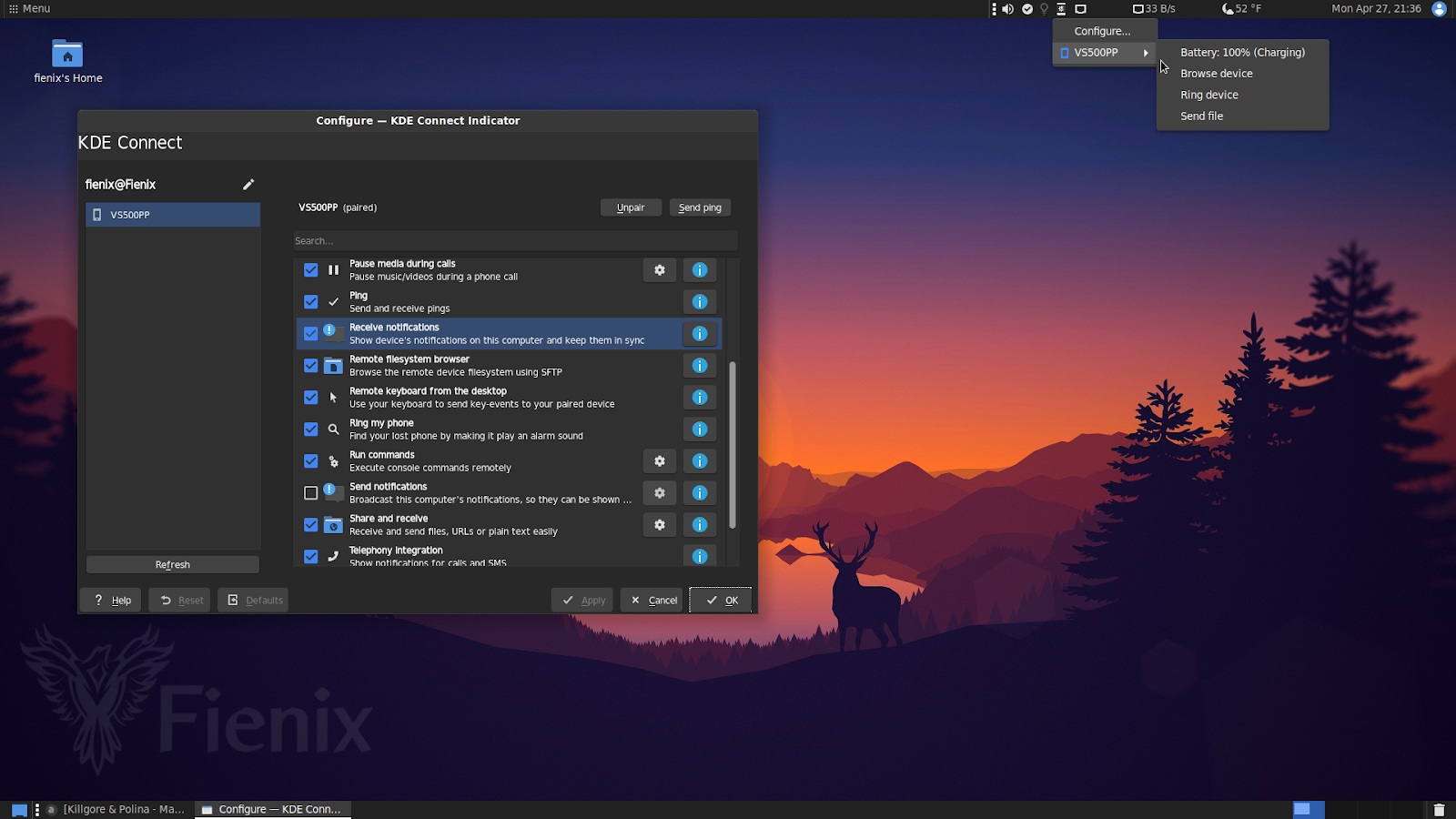Open settings for Share and receive
Viewport: 1456px width, 819px height.
pos(659,525)
